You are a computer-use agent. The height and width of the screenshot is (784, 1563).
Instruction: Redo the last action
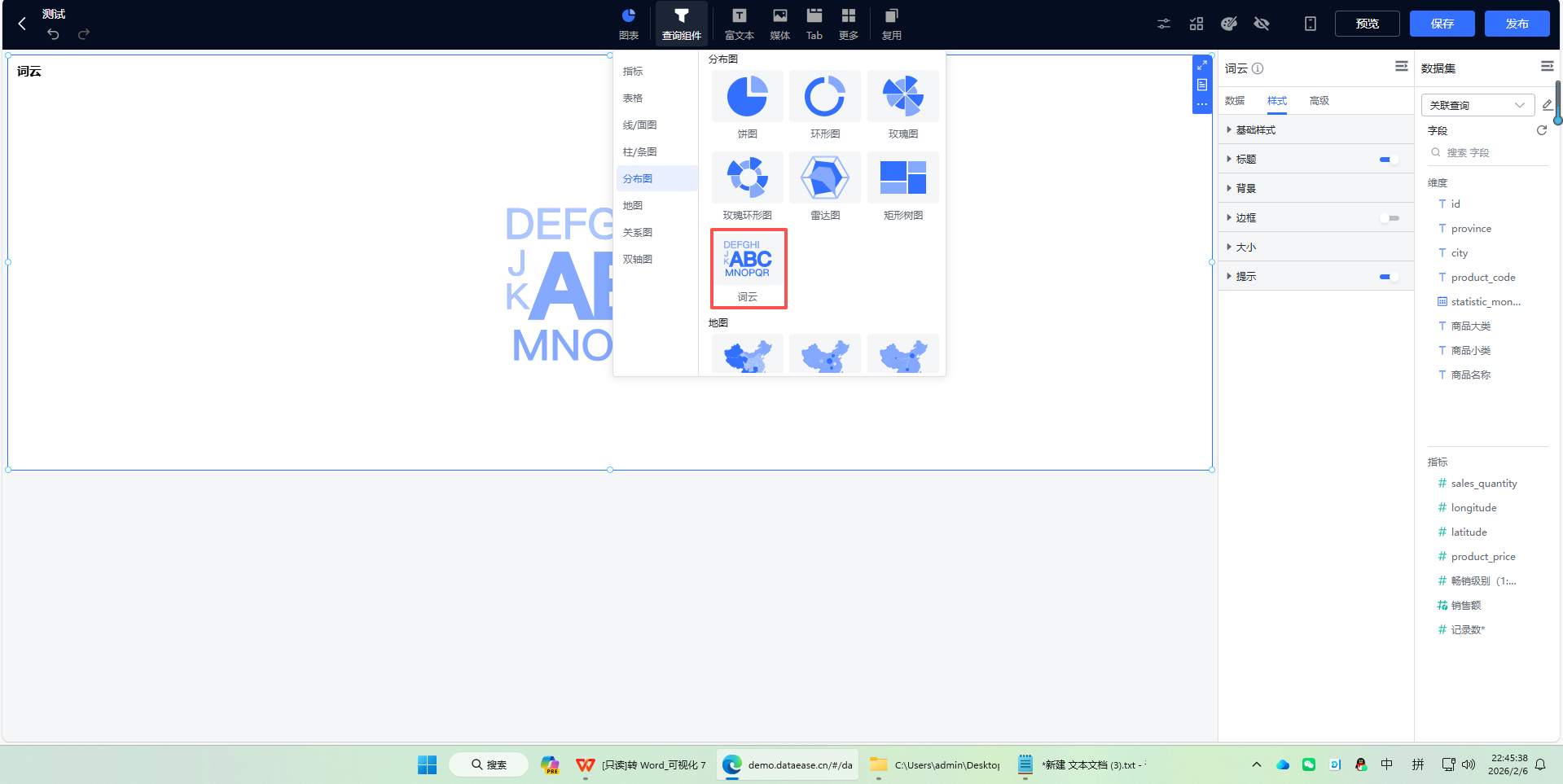pos(84,34)
